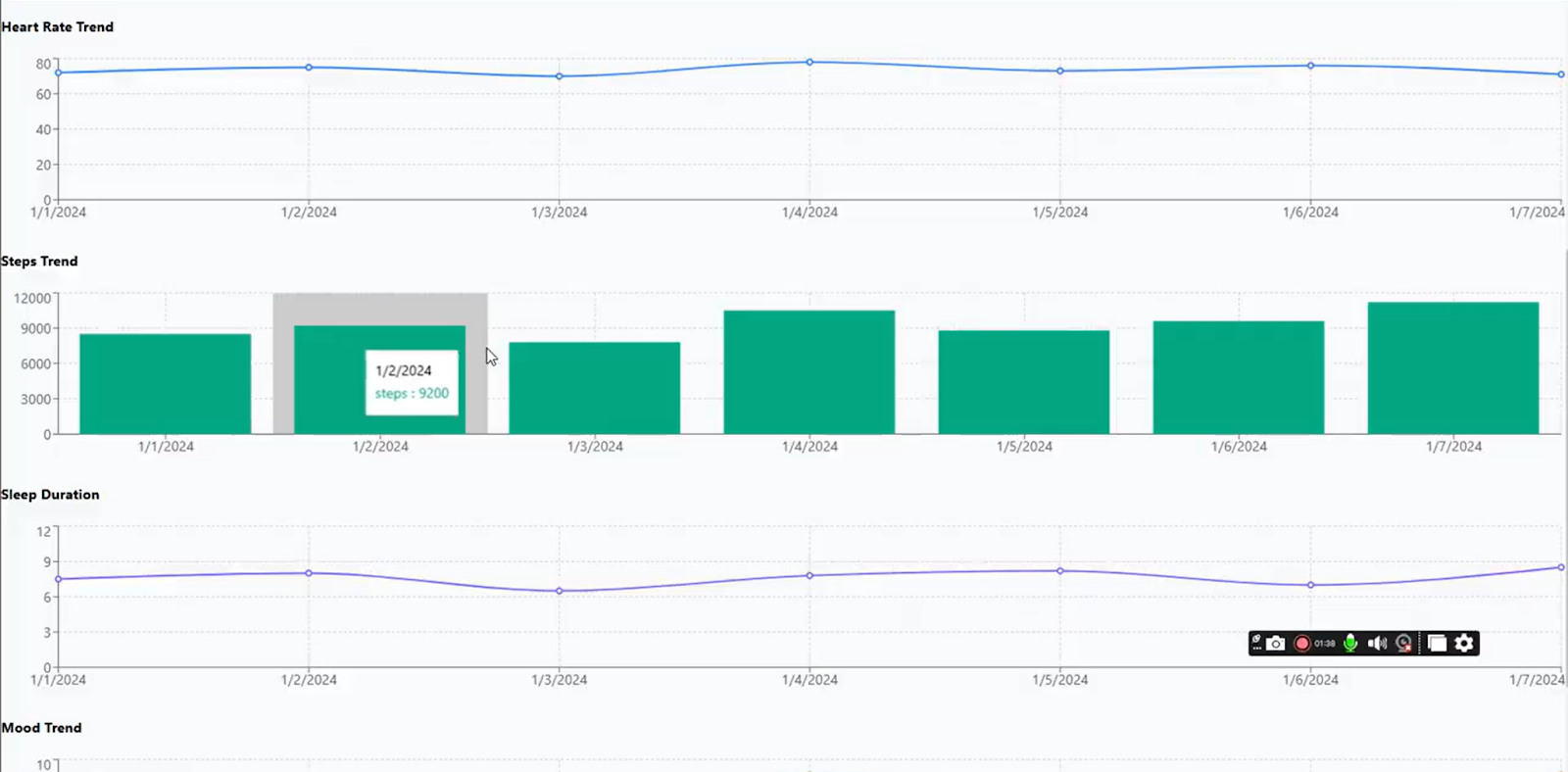Select the 1/3/2024 steps bar
This screenshot has height=772, width=1568.
point(594,388)
